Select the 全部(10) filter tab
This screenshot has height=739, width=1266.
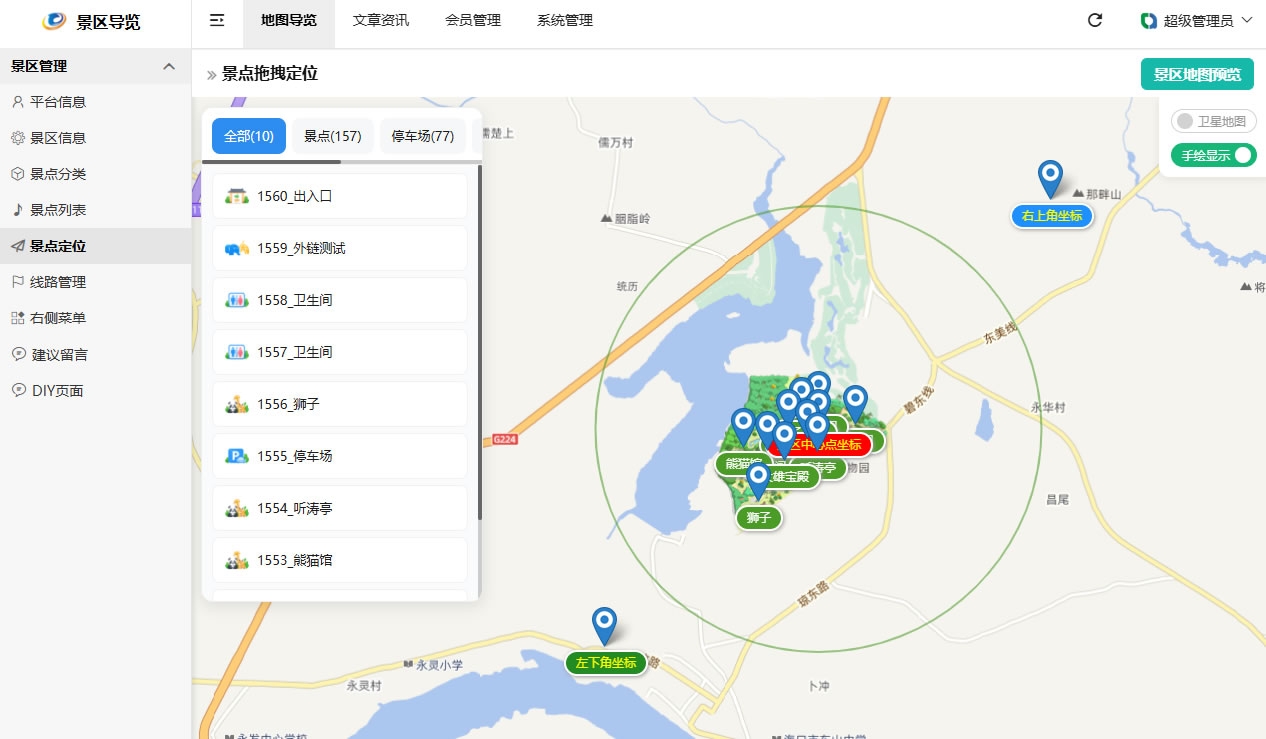[249, 136]
